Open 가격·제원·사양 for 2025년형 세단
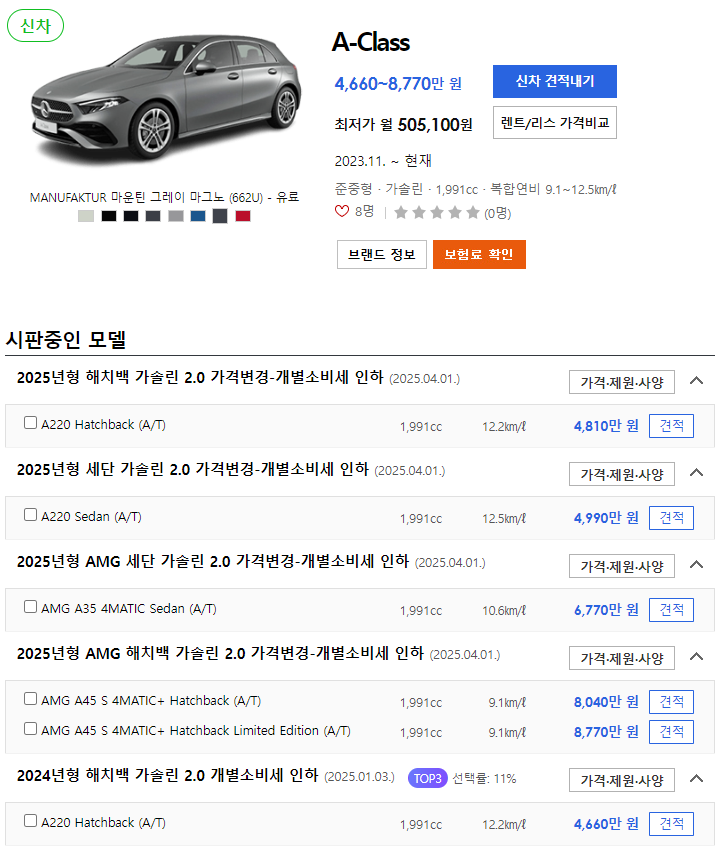The image size is (721, 848). click(x=622, y=474)
